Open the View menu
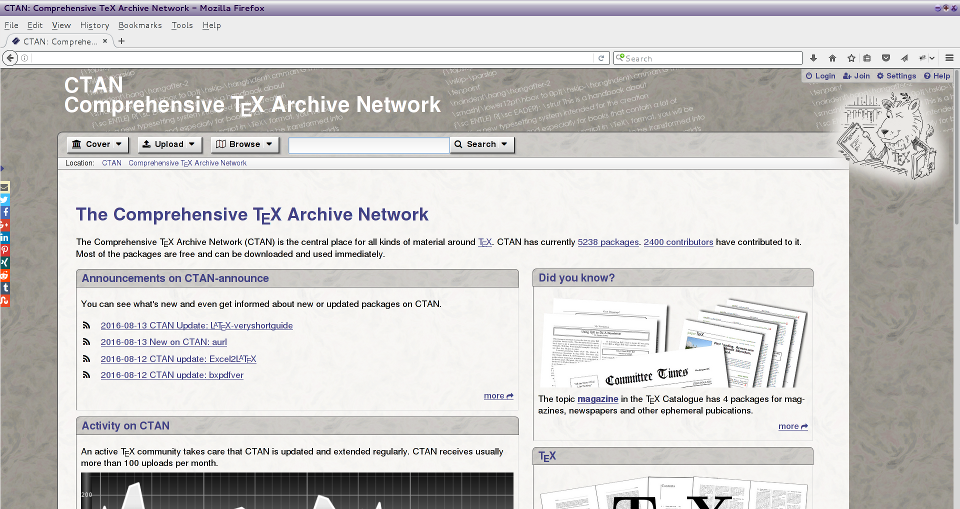 [x=61, y=25]
